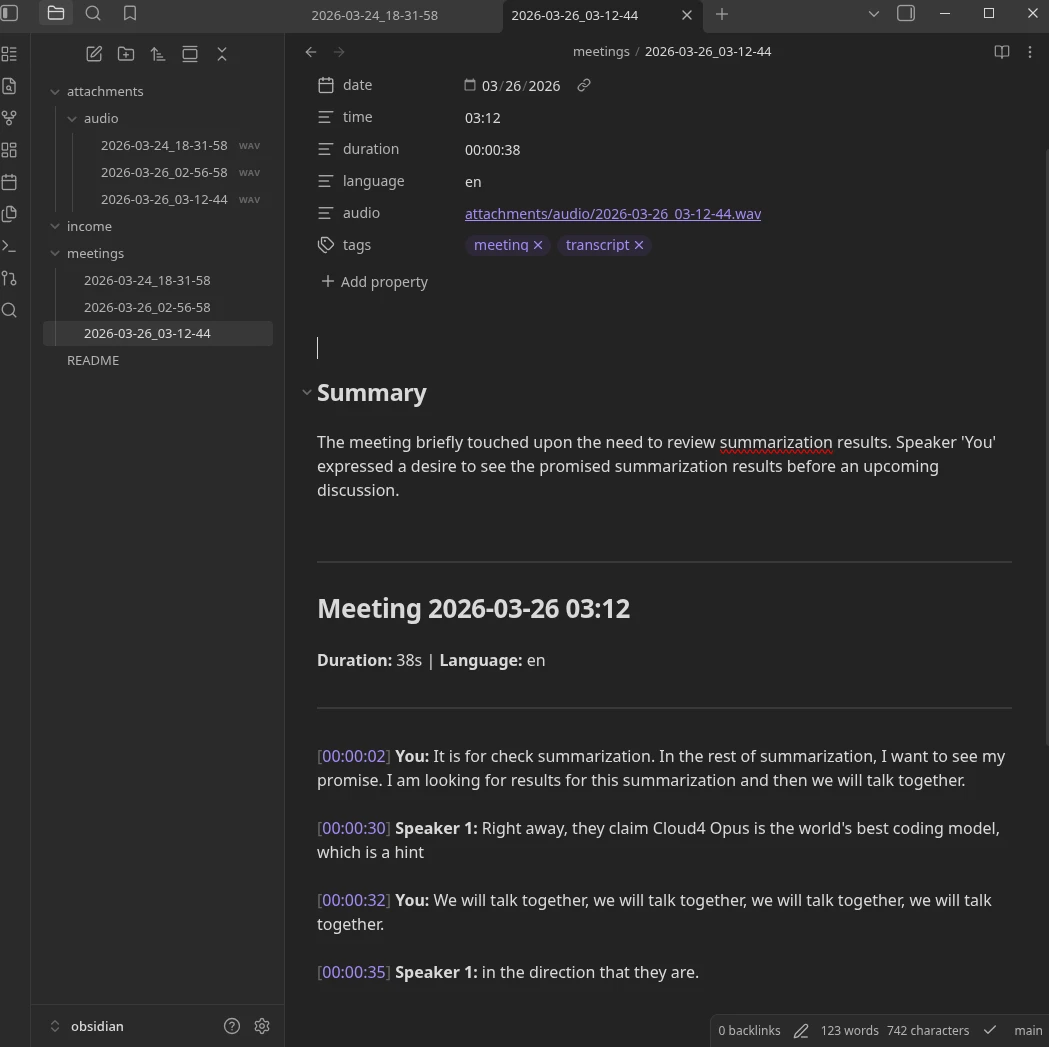Screen dimensions: 1049x1047
Task: Create a new folder in explorer
Action: coord(126,54)
